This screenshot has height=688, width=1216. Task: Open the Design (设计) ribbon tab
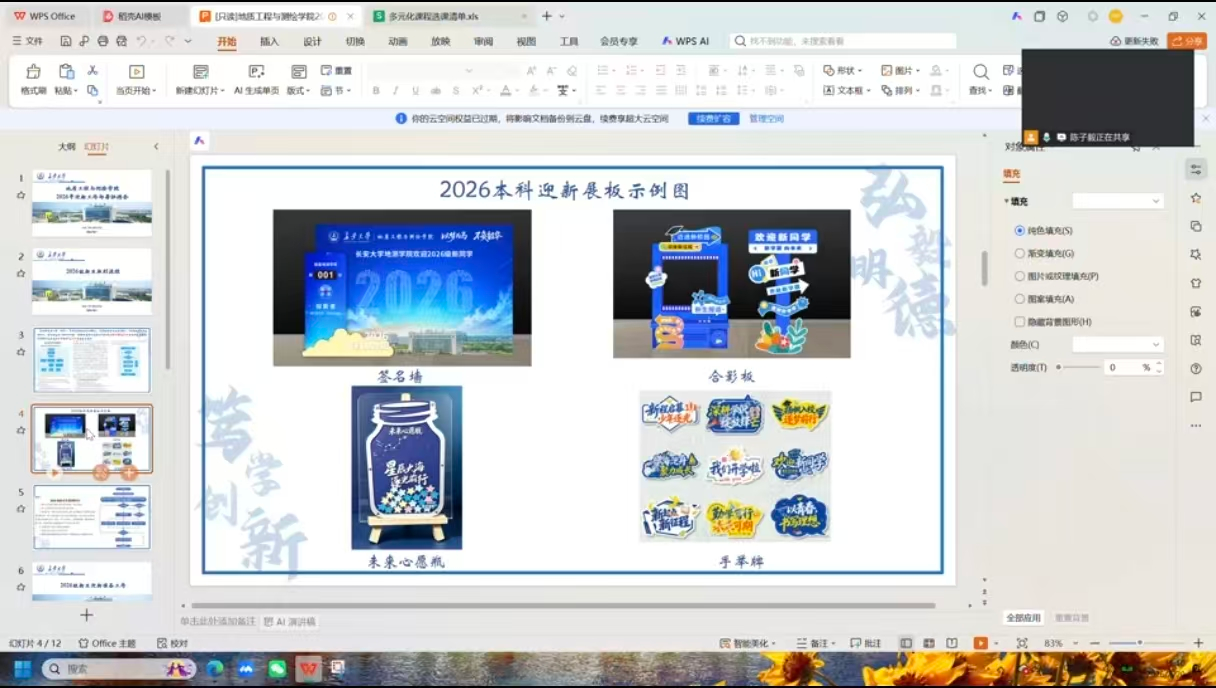point(312,41)
